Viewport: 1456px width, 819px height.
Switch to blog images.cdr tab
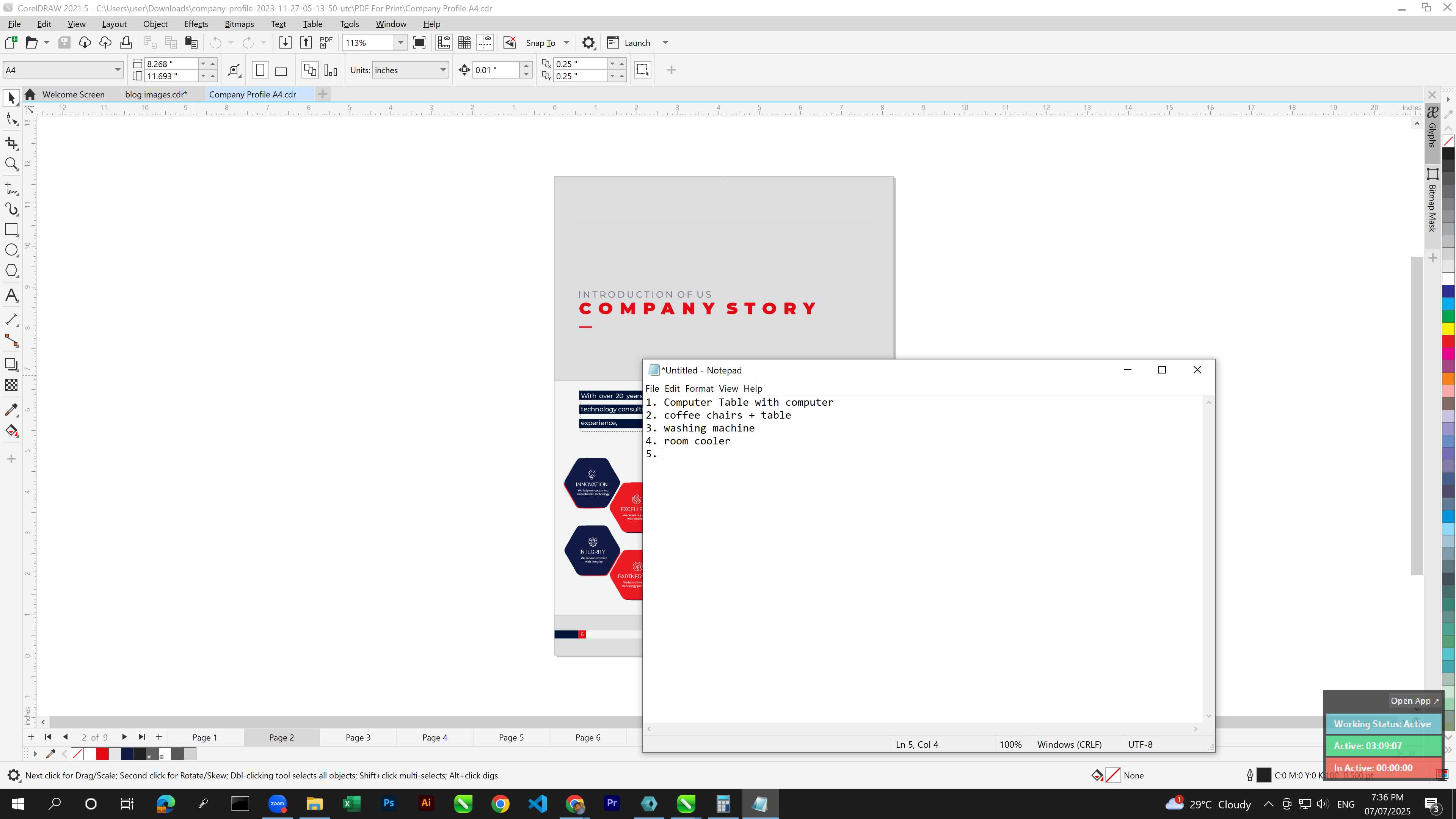156,94
